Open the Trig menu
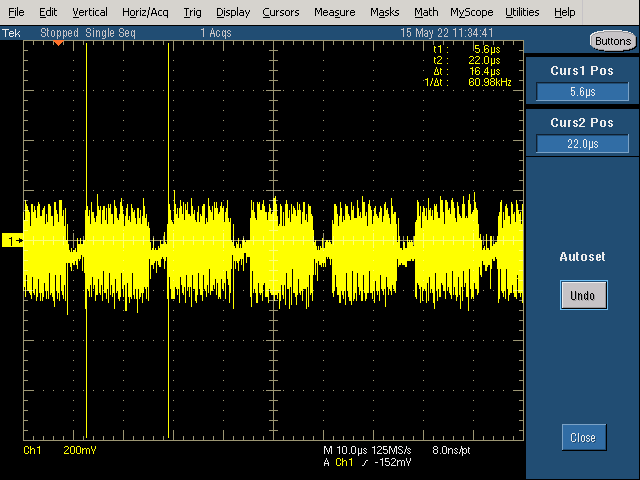This screenshot has width=640, height=480. click(x=192, y=12)
